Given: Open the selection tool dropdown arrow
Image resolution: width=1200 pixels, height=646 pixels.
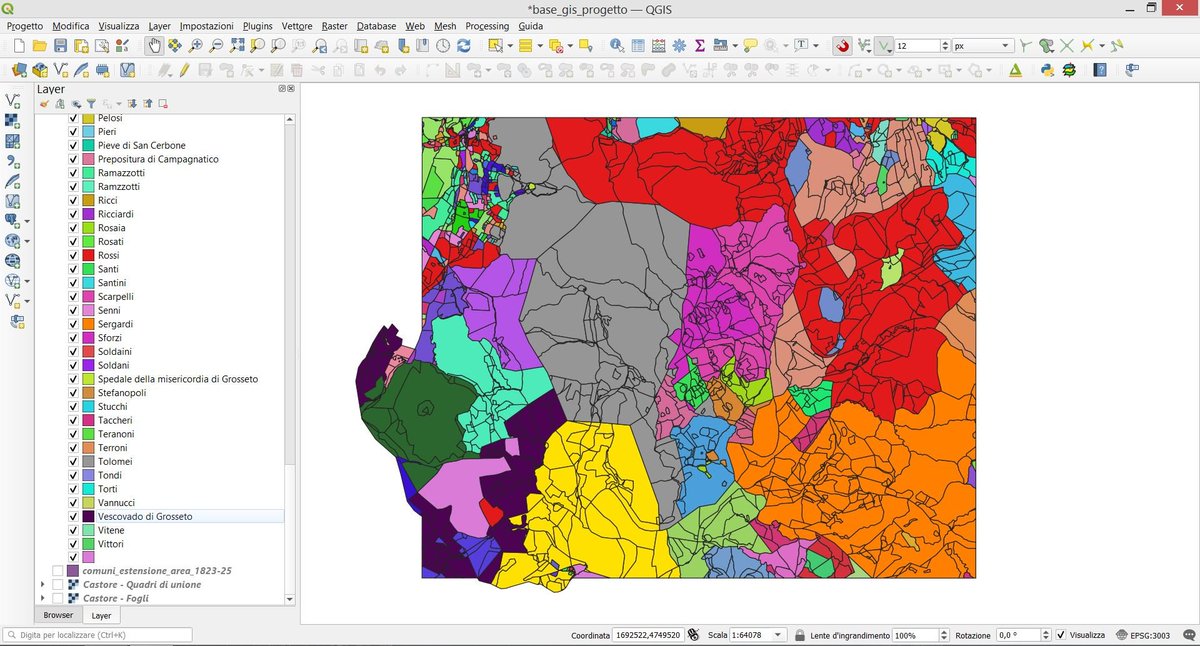Looking at the screenshot, I should pos(509,46).
